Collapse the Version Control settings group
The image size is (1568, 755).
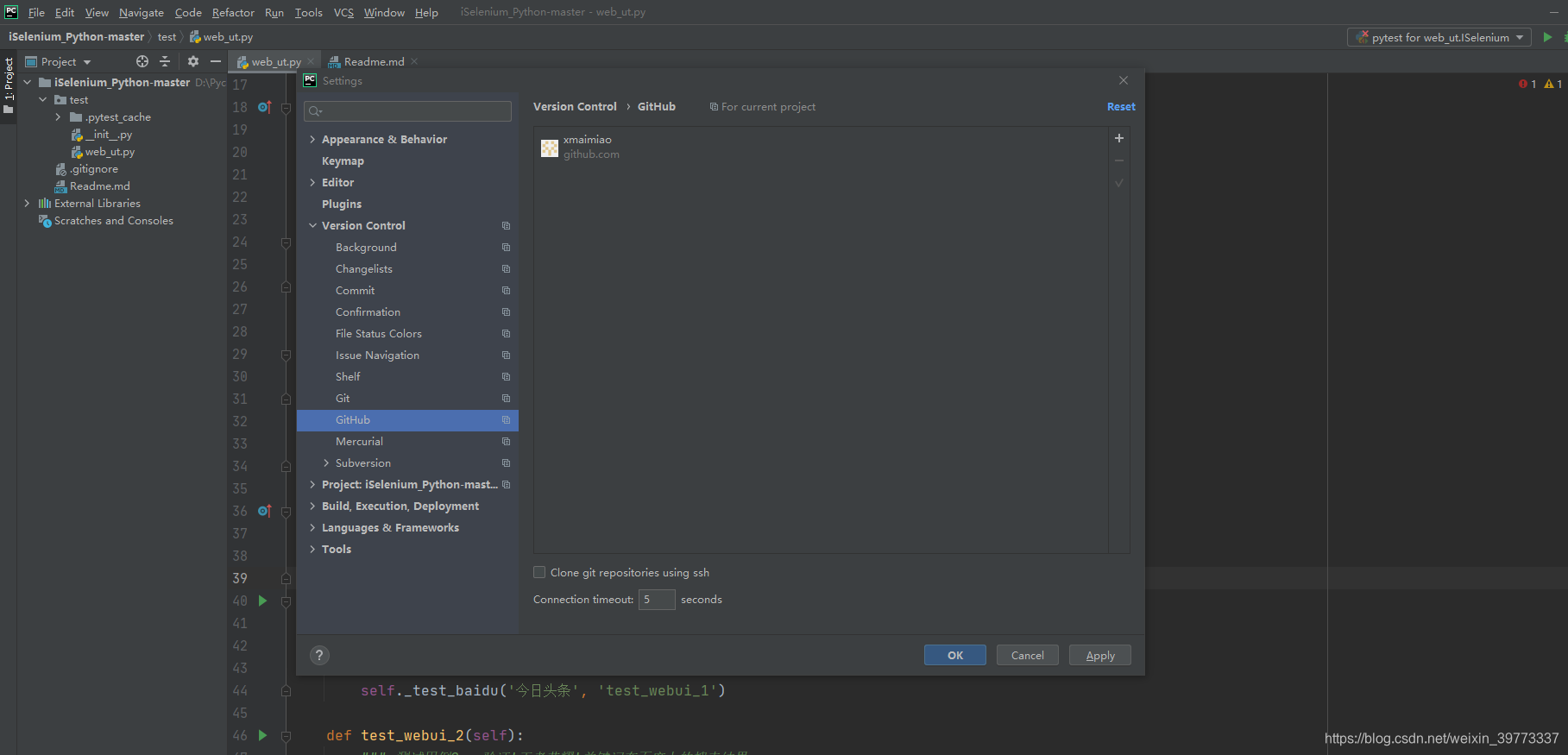pos(312,225)
